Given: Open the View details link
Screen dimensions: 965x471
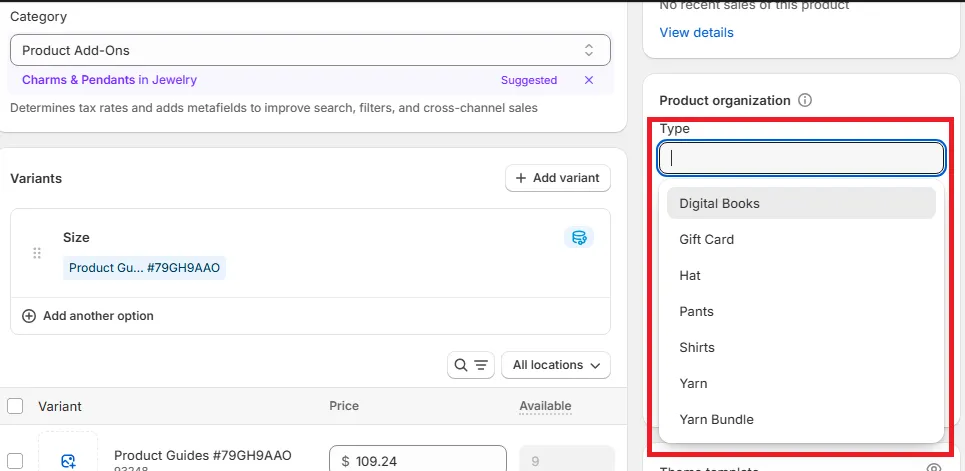Looking at the screenshot, I should 696,33.
